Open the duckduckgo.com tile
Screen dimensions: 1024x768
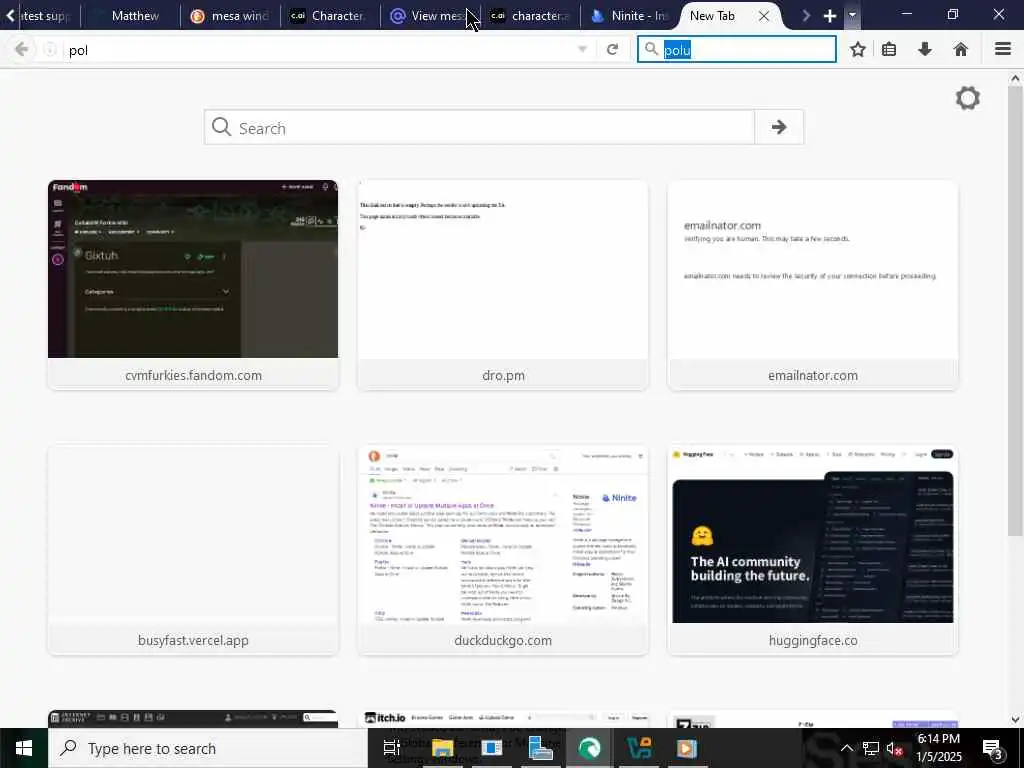[503, 550]
